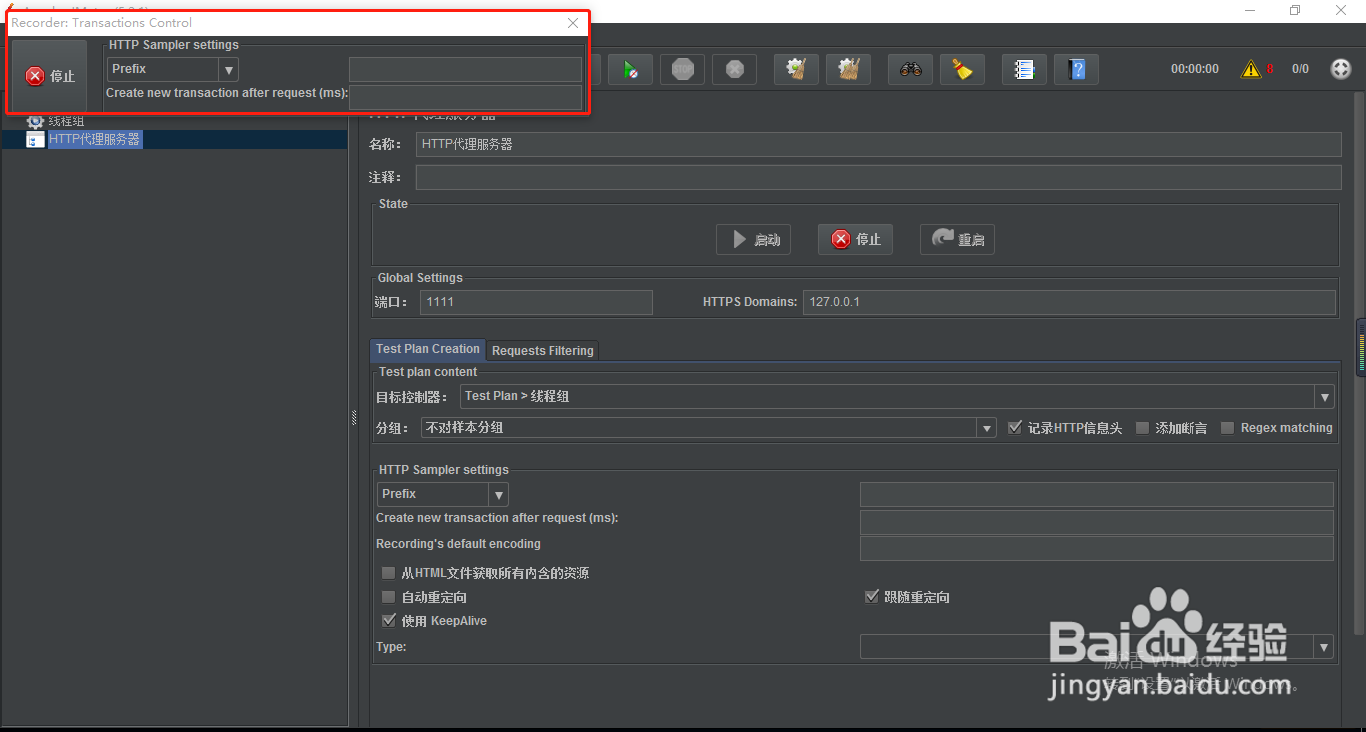Click the 名称 name field
The height and width of the screenshot is (732, 1366).
click(x=879, y=145)
